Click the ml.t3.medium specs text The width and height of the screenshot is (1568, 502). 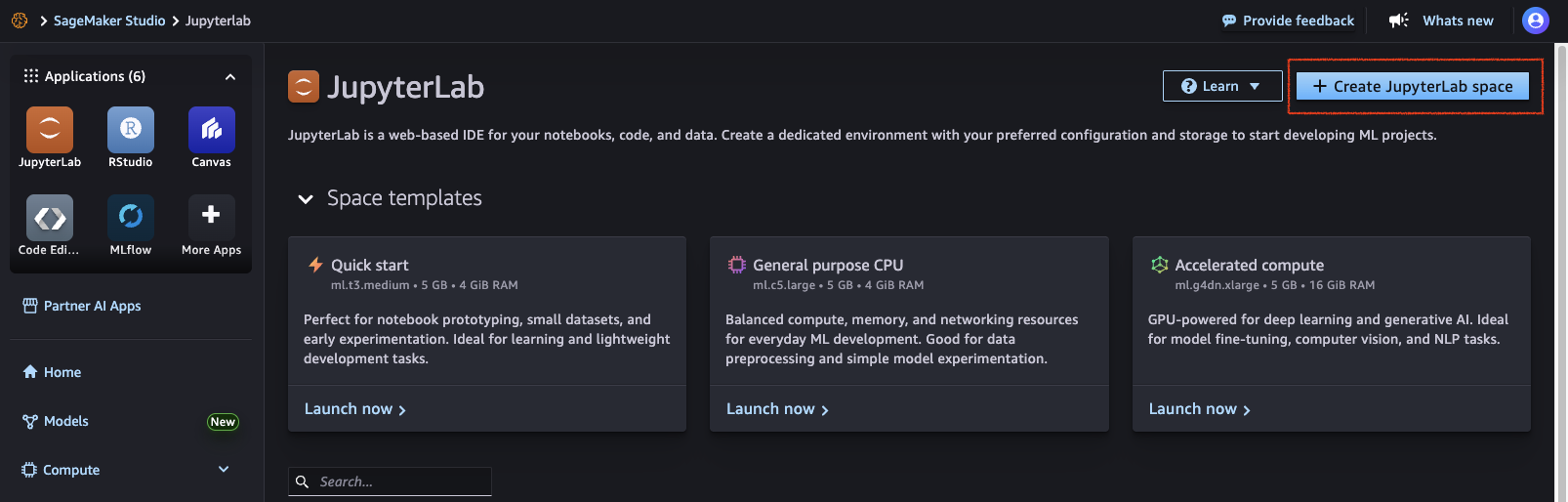[x=425, y=285]
